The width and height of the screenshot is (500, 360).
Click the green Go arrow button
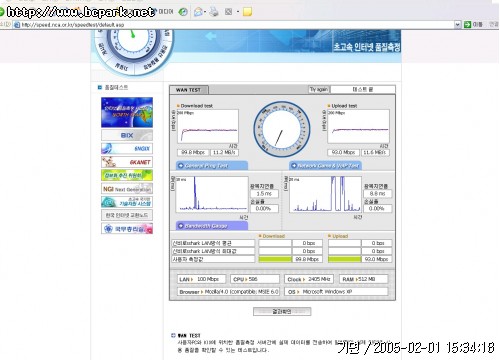[x=467, y=24]
